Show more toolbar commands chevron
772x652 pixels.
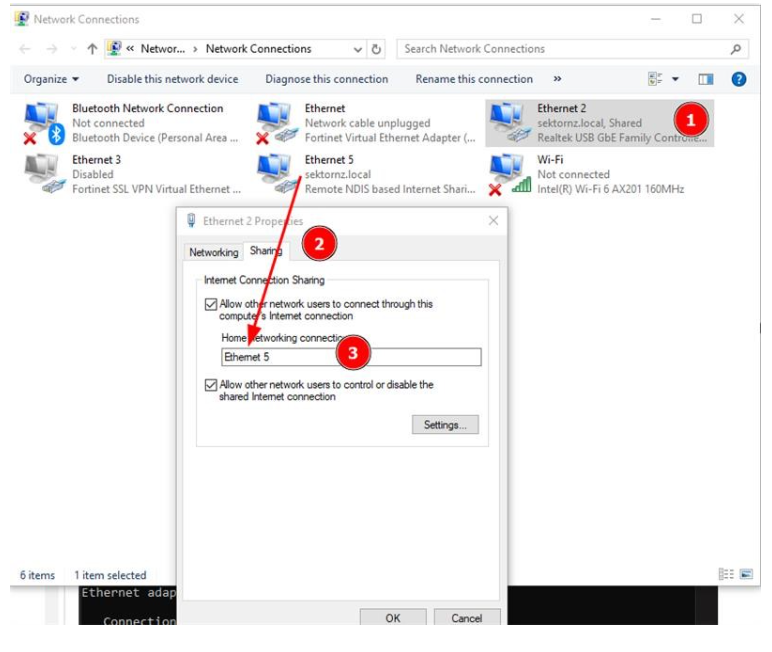click(557, 79)
